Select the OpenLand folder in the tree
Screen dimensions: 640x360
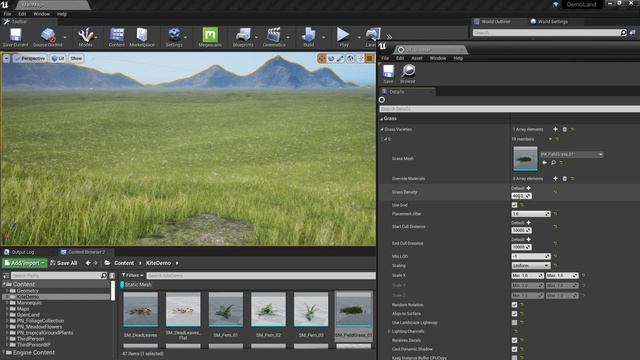point(28,315)
